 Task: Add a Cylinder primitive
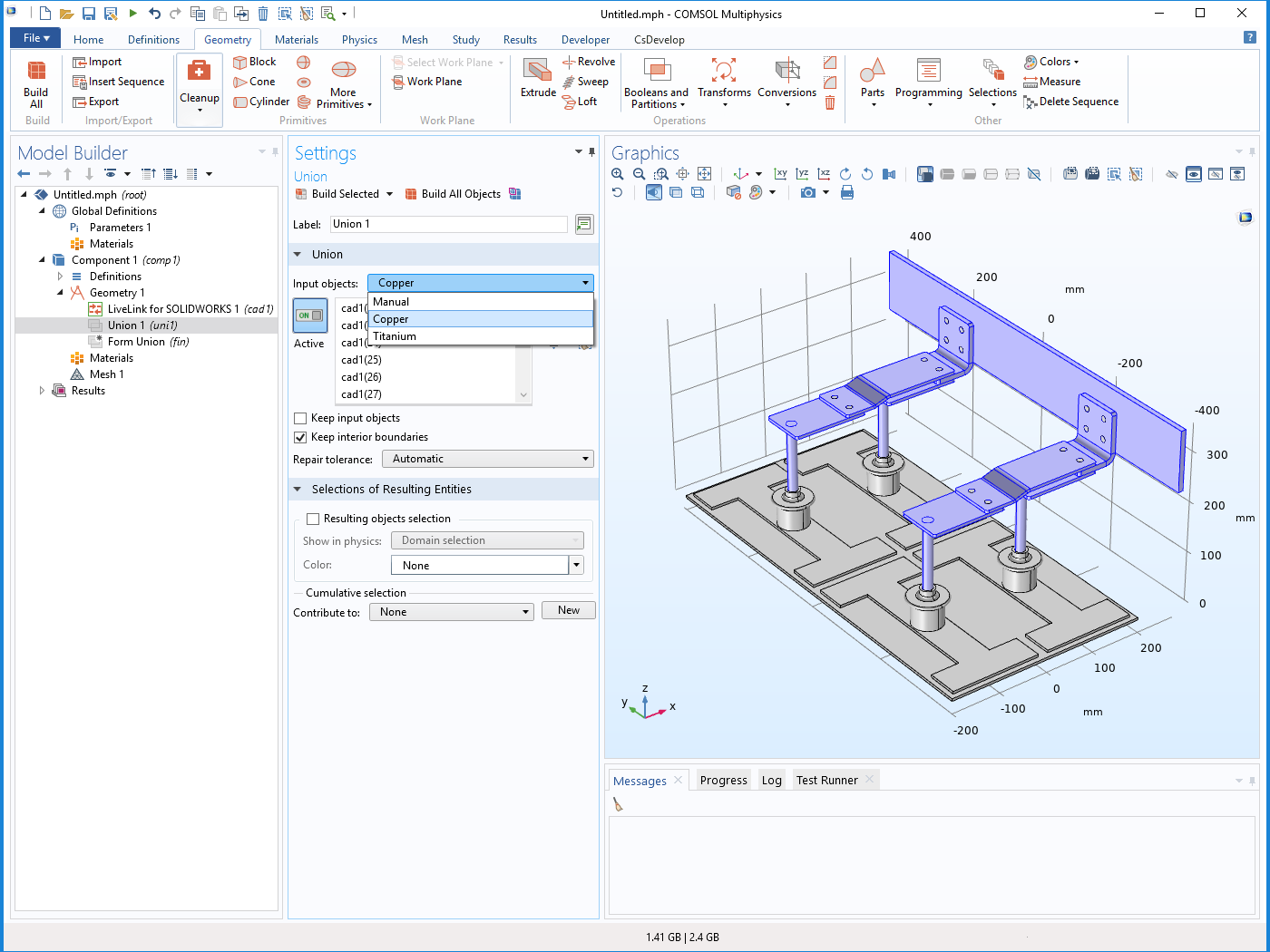coord(261,102)
